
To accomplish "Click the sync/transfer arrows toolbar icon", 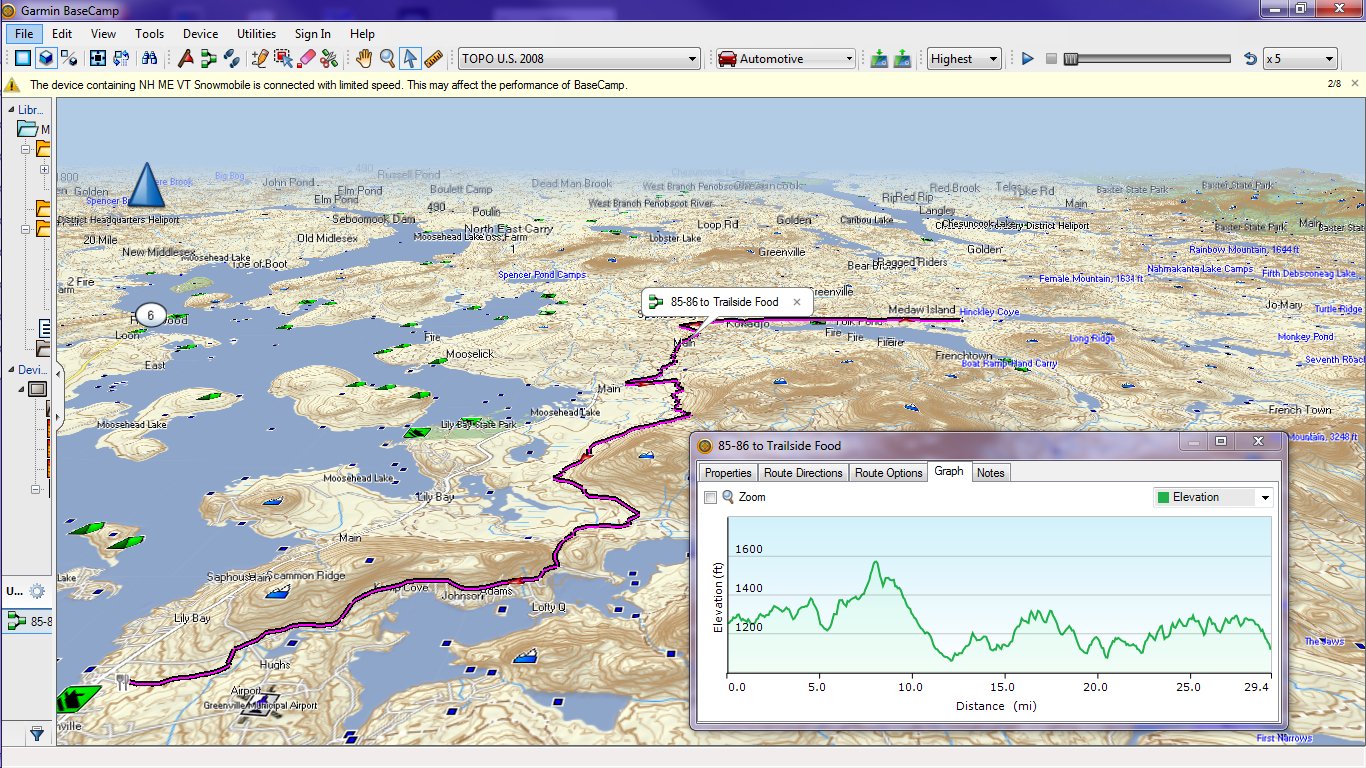I will coord(121,58).
